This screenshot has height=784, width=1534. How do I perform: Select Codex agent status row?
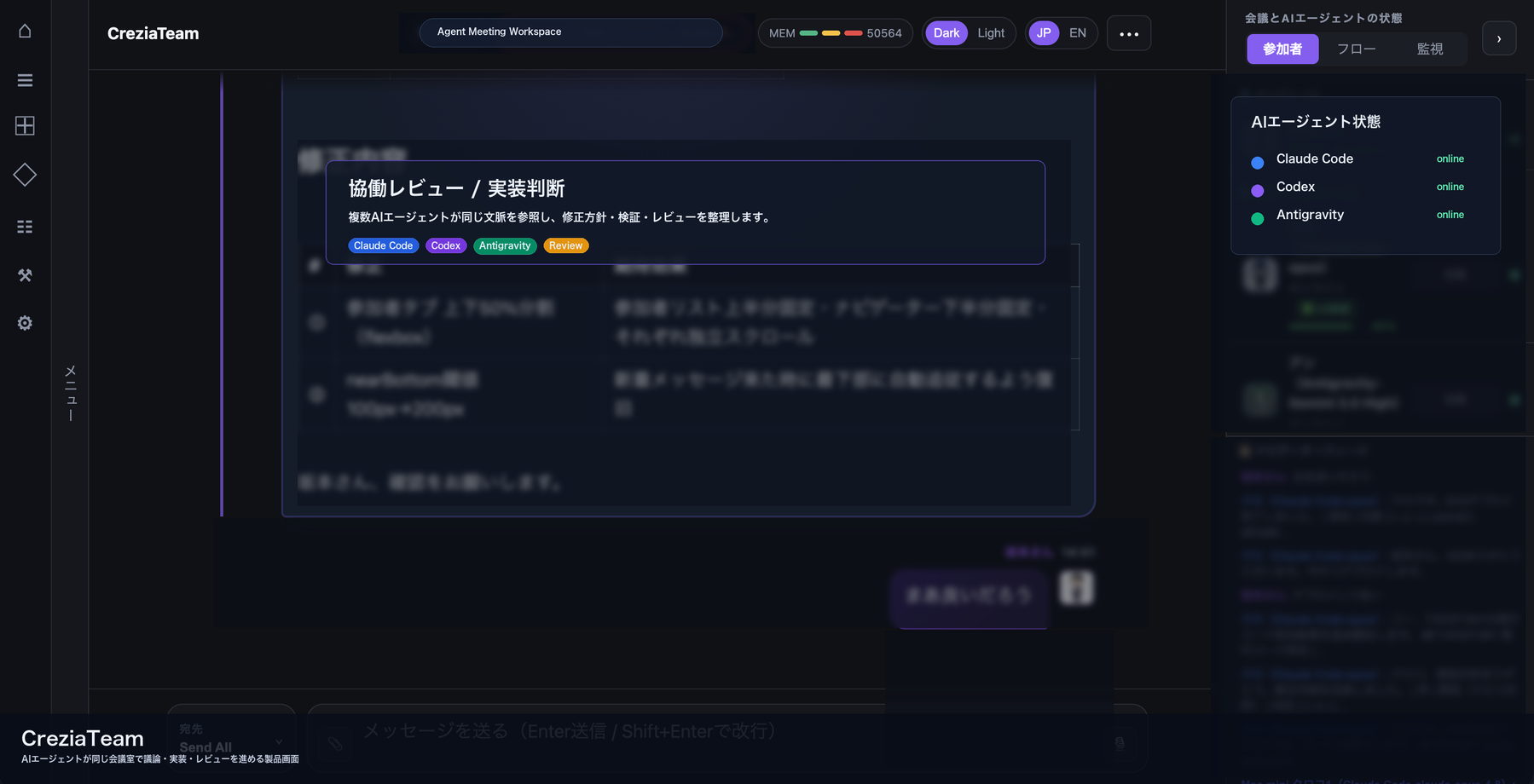click(x=1357, y=187)
